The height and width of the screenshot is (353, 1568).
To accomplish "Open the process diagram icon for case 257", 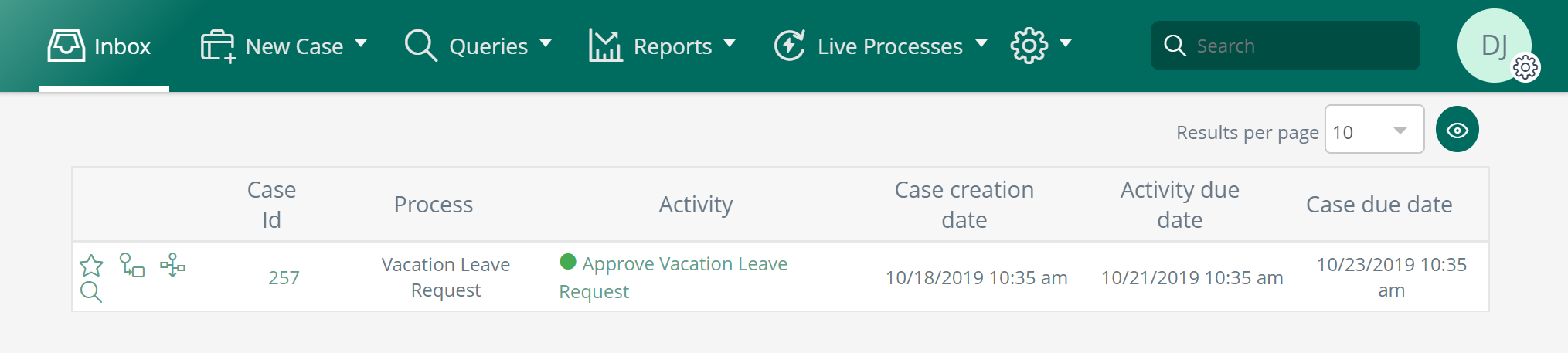I will [x=172, y=265].
